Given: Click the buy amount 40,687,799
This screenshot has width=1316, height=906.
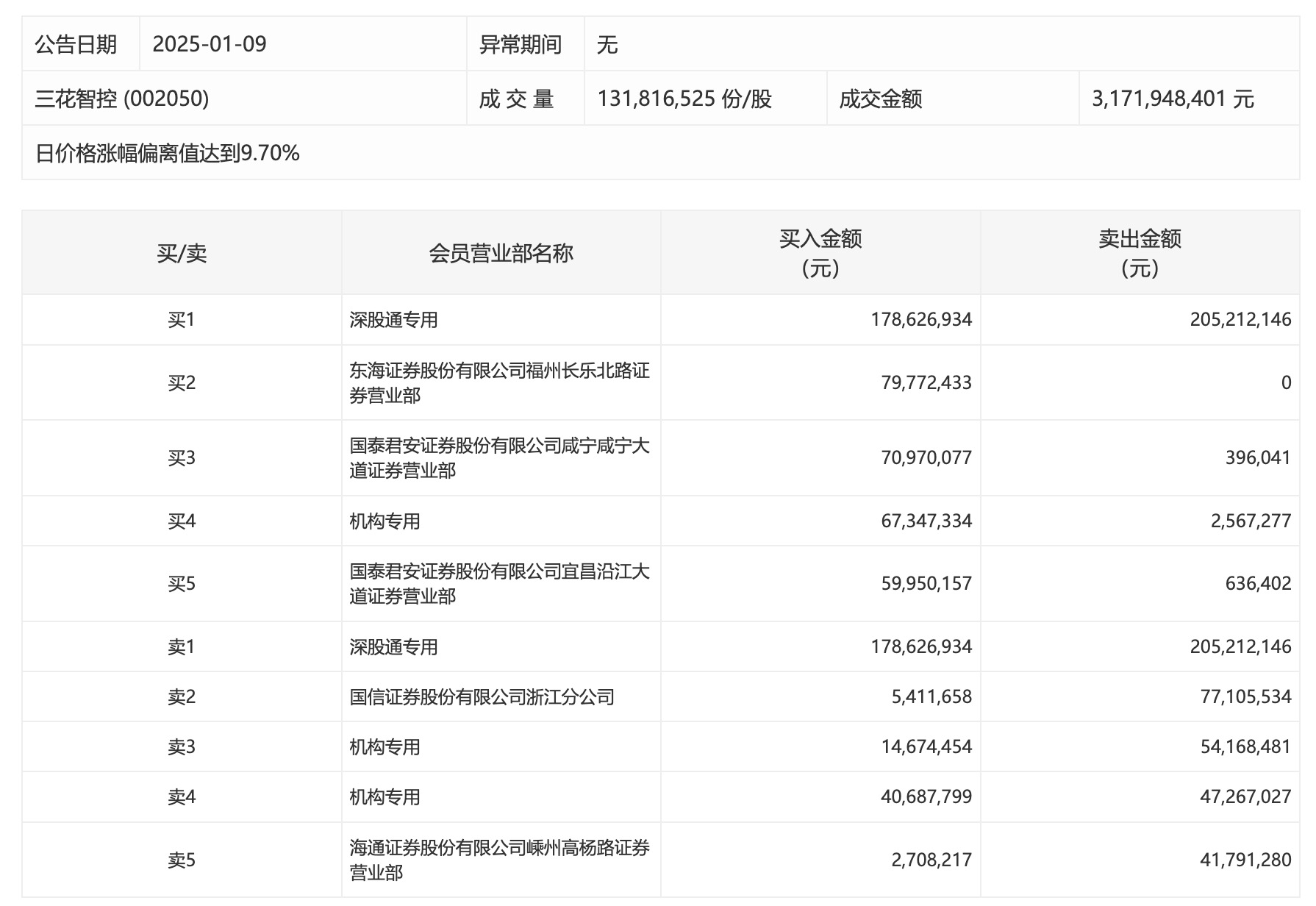Looking at the screenshot, I should 926,797.
